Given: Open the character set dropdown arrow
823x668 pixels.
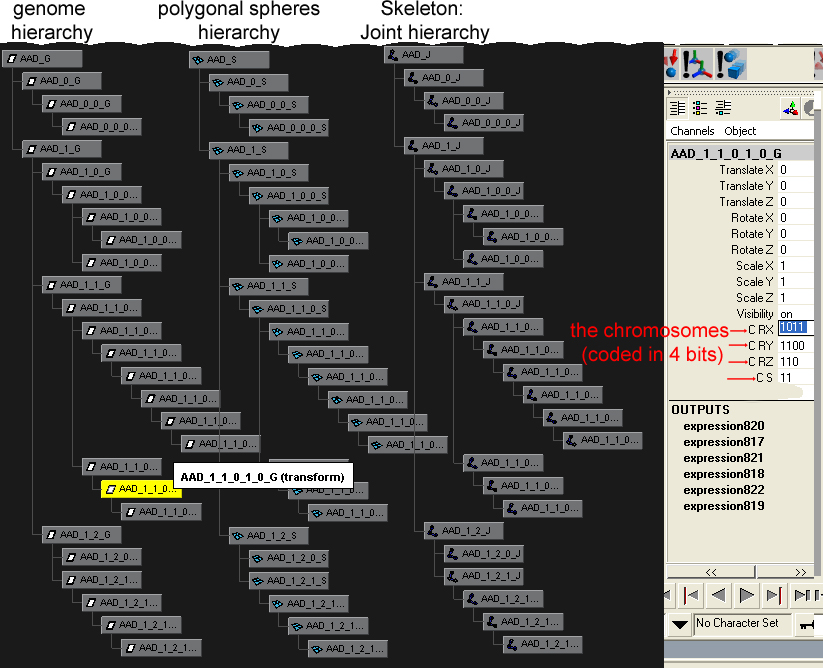Looking at the screenshot, I should [x=679, y=624].
